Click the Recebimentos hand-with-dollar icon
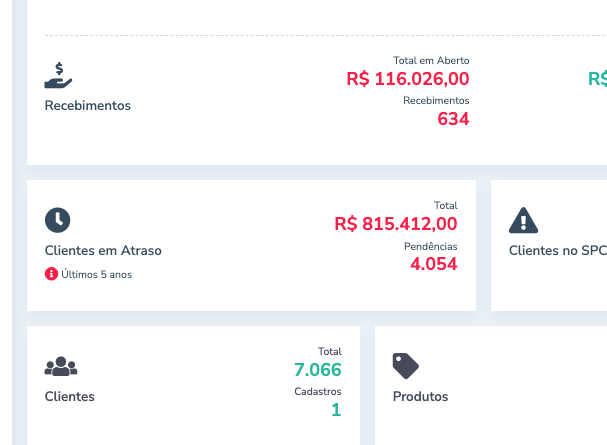The width and height of the screenshot is (607, 445). tap(59, 75)
